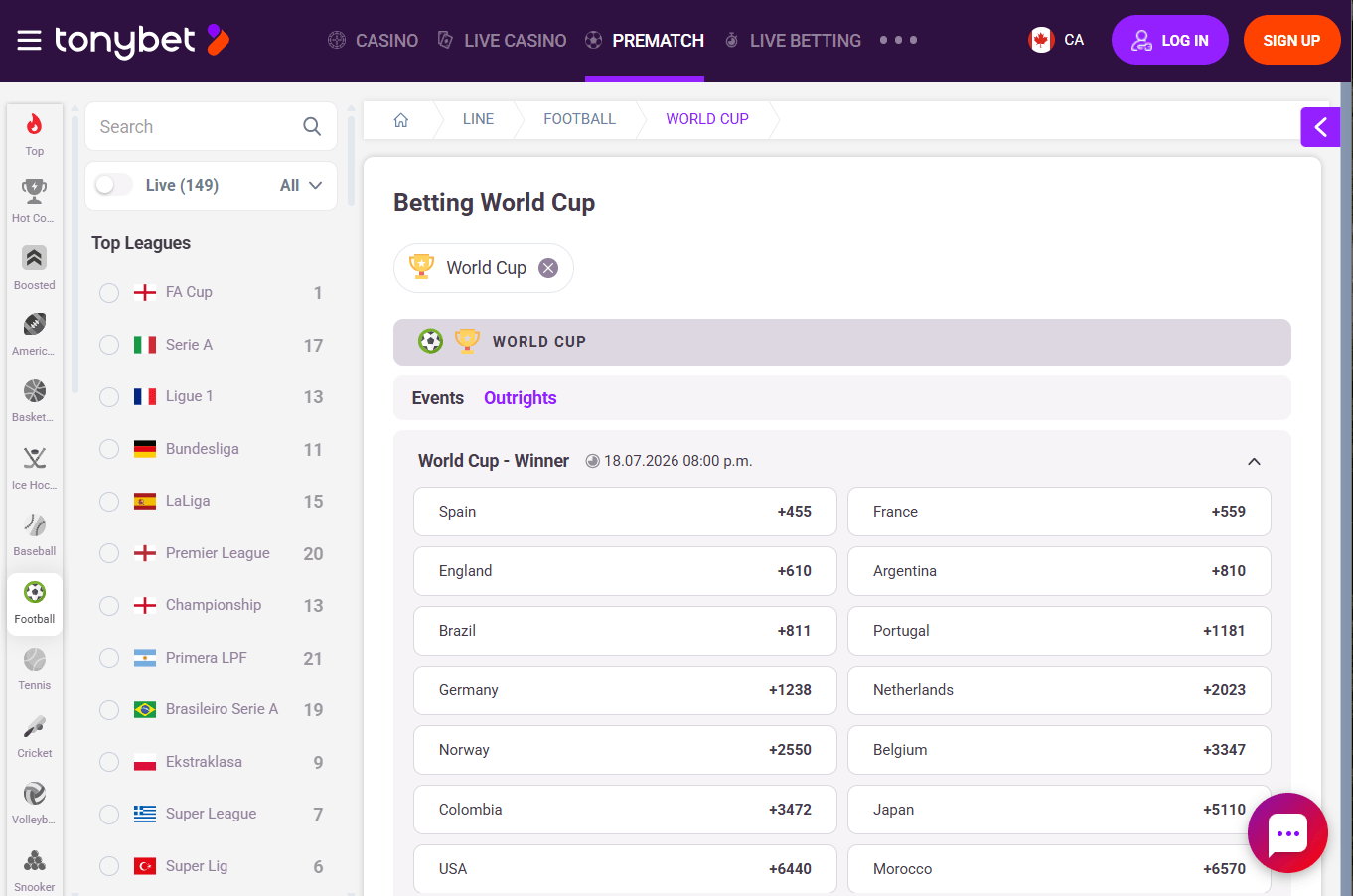The image size is (1353, 896).
Task: Click the Snooker sport icon
Action: click(34, 860)
